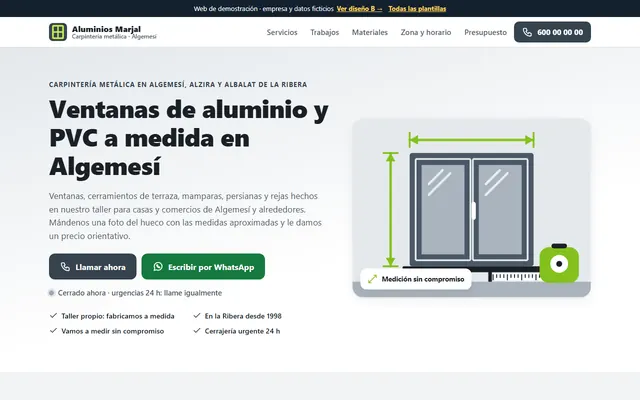Click 'Vamos a medir sin compromiso' text
This screenshot has height=400, width=640.
pyautogui.click(x=113, y=331)
